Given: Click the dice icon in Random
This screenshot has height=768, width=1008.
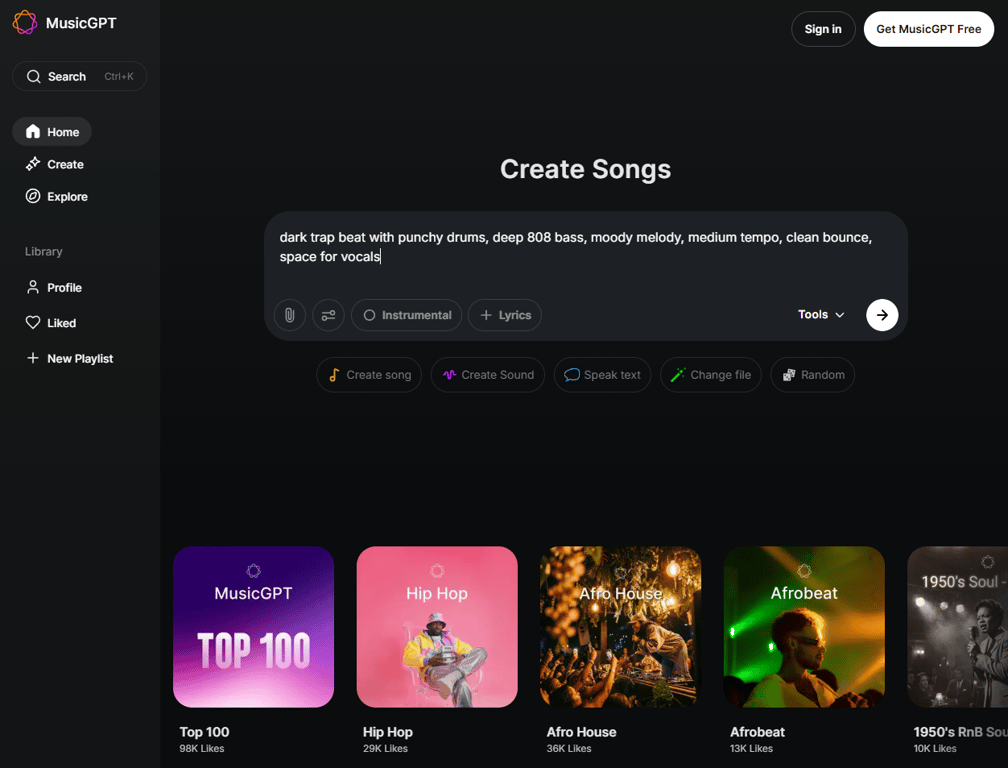Looking at the screenshot, I should (789, 375).
